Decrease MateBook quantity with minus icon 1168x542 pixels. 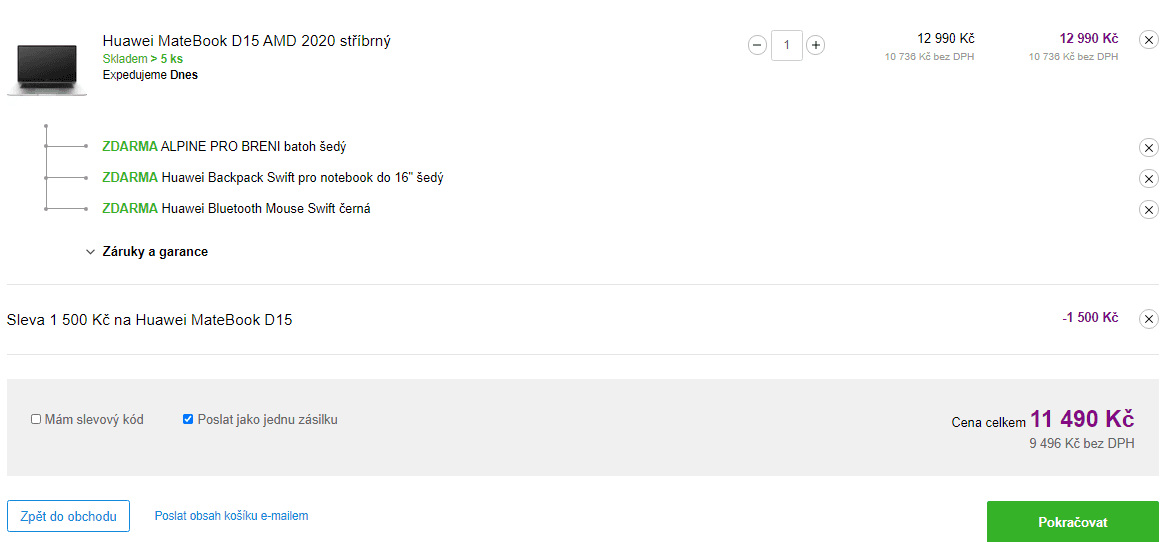[757, 45]
